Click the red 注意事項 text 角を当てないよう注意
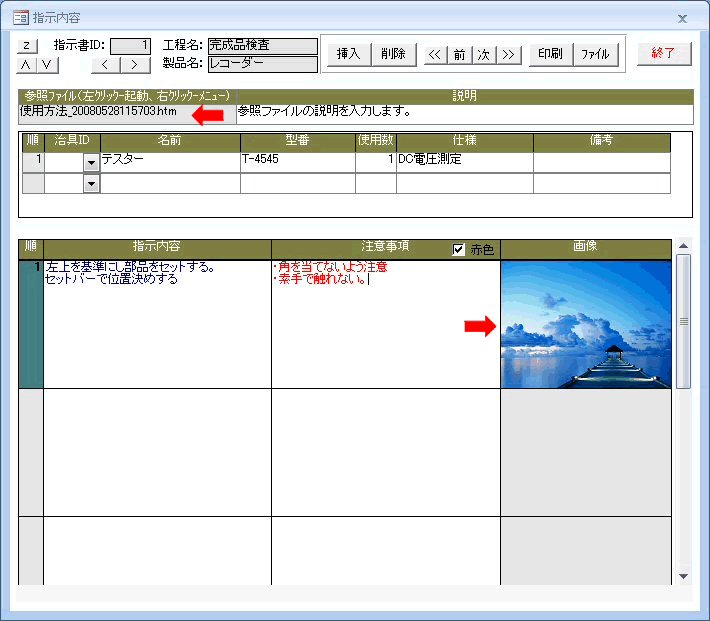The height and width of the screenshot is (621, 710). click(x=332, y=267)
